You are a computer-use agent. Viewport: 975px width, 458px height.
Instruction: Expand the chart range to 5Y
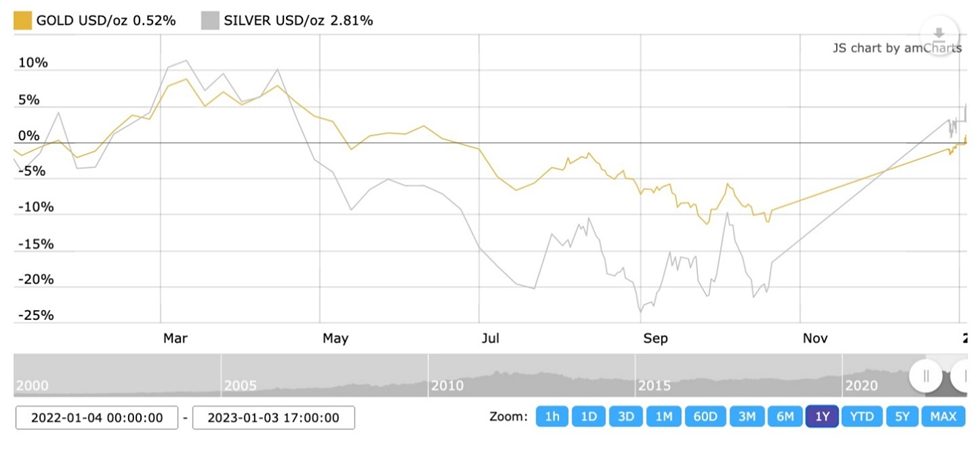tap(902, 417)
